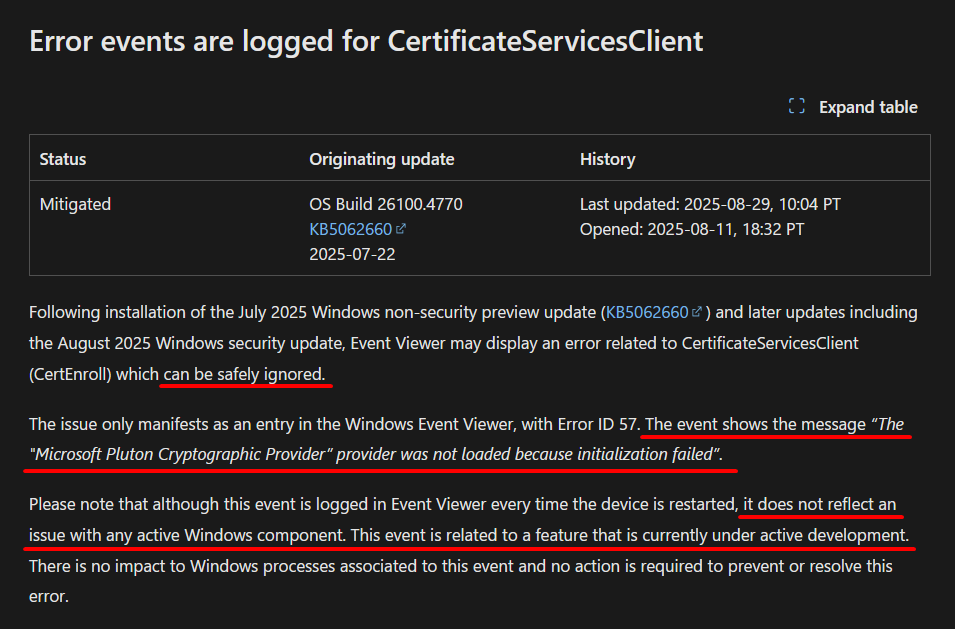Click the Opened 2025-08-11 line
Screen dimensions: 955x629
point(692,229)
